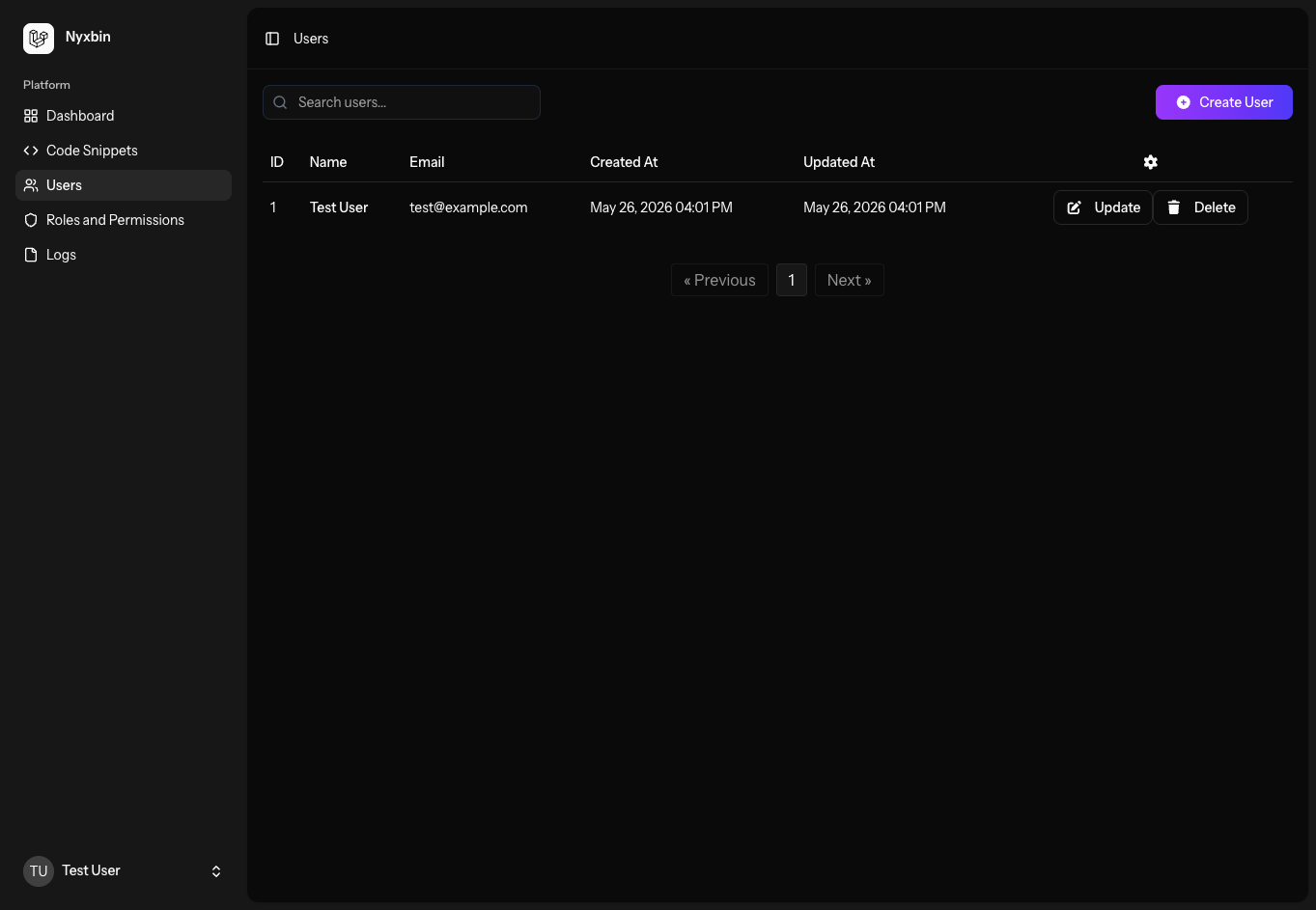Image resolution: width=1316 pixels, height=910 pixels.
Task: Click the Updated At column header
Action: (x=839, y=162)
